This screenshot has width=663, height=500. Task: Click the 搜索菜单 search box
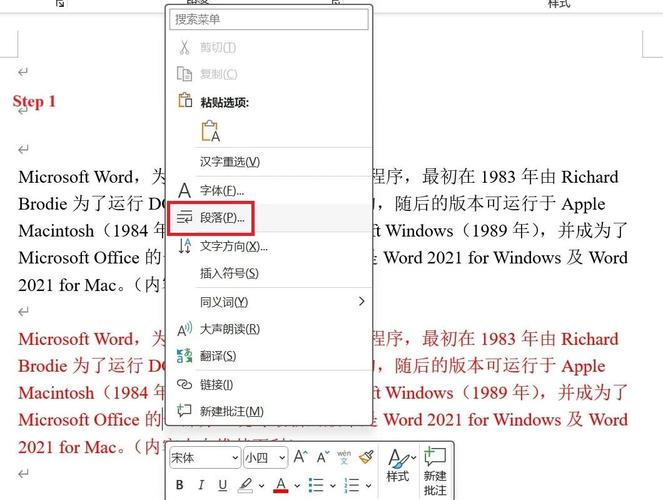[268, 19]
